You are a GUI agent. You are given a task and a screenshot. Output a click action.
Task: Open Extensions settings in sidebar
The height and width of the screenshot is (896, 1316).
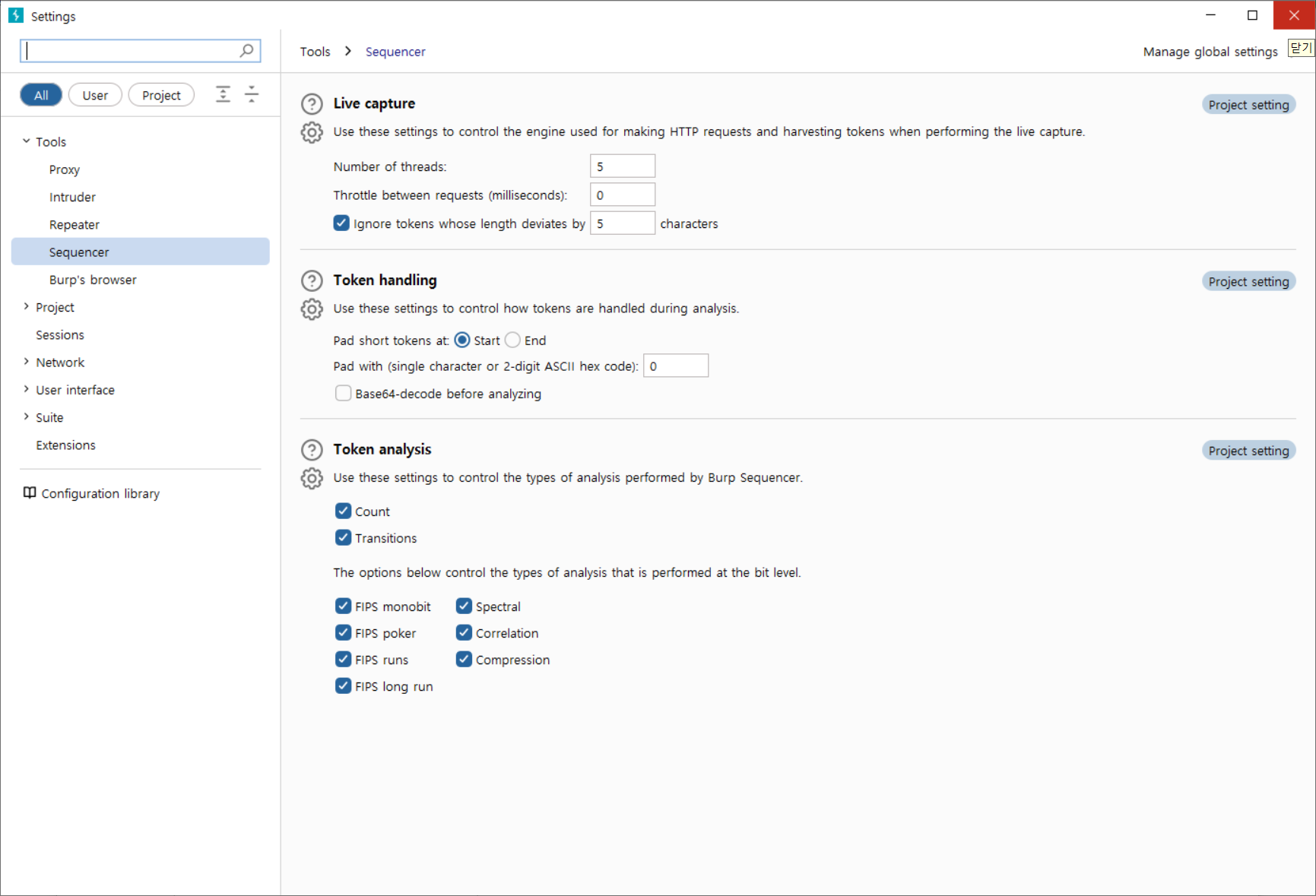65,445
